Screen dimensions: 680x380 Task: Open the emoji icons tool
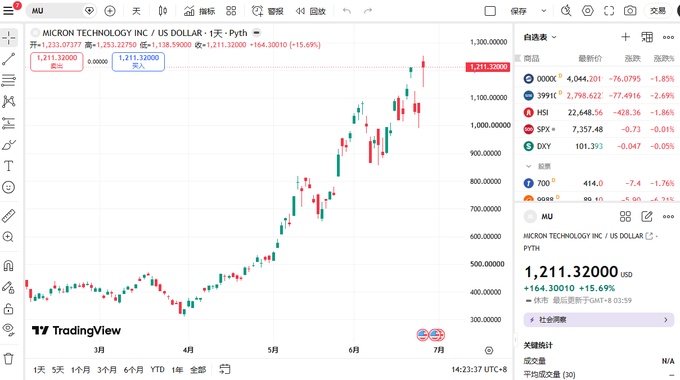pyautogui.click(x=9, y=187)
